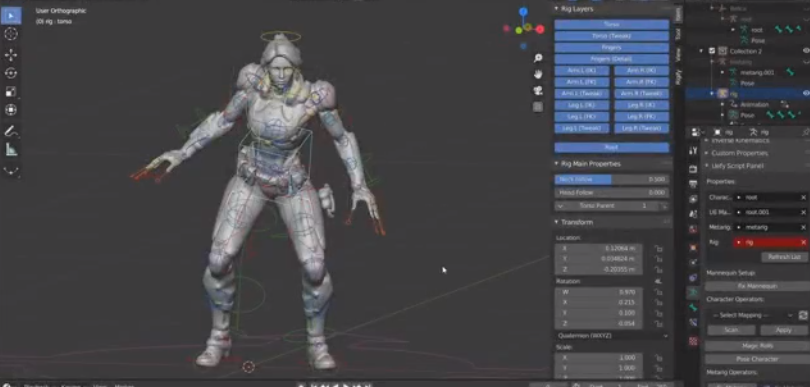810x387 pixels.
Task: Click the zoom magnifier viewport icon
Action: coord(538,58)
